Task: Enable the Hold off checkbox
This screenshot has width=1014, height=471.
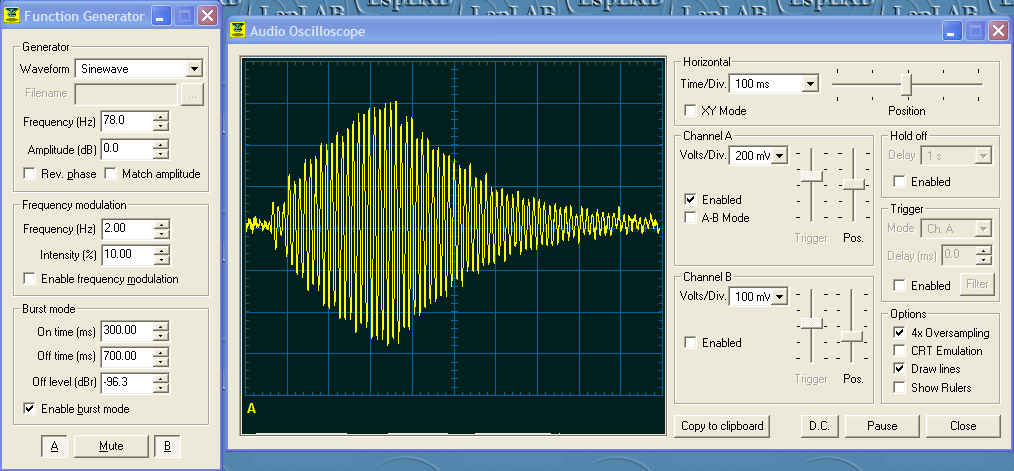Action: pyautogui.click(x=899, y=182)
